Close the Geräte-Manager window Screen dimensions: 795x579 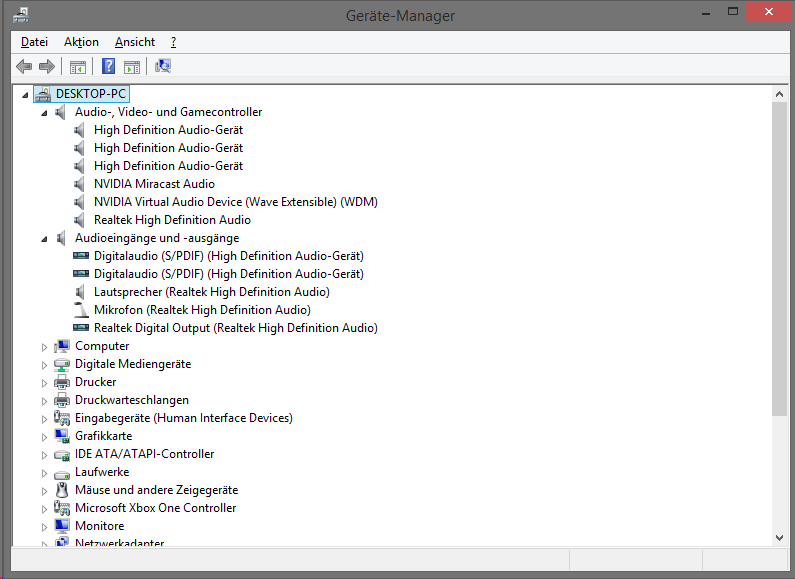point(769,12)
